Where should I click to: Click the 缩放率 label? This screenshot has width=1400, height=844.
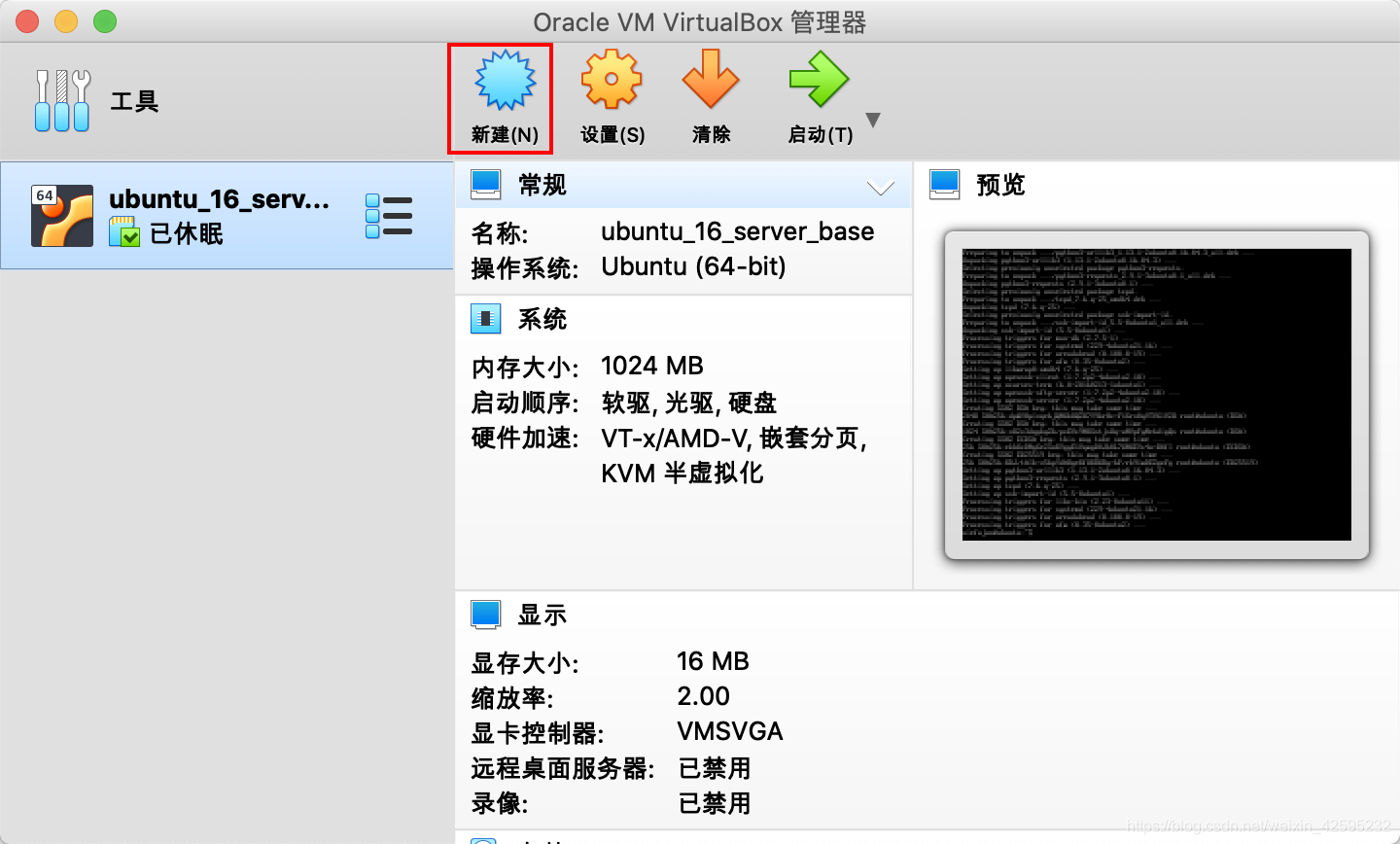[512, 698]
